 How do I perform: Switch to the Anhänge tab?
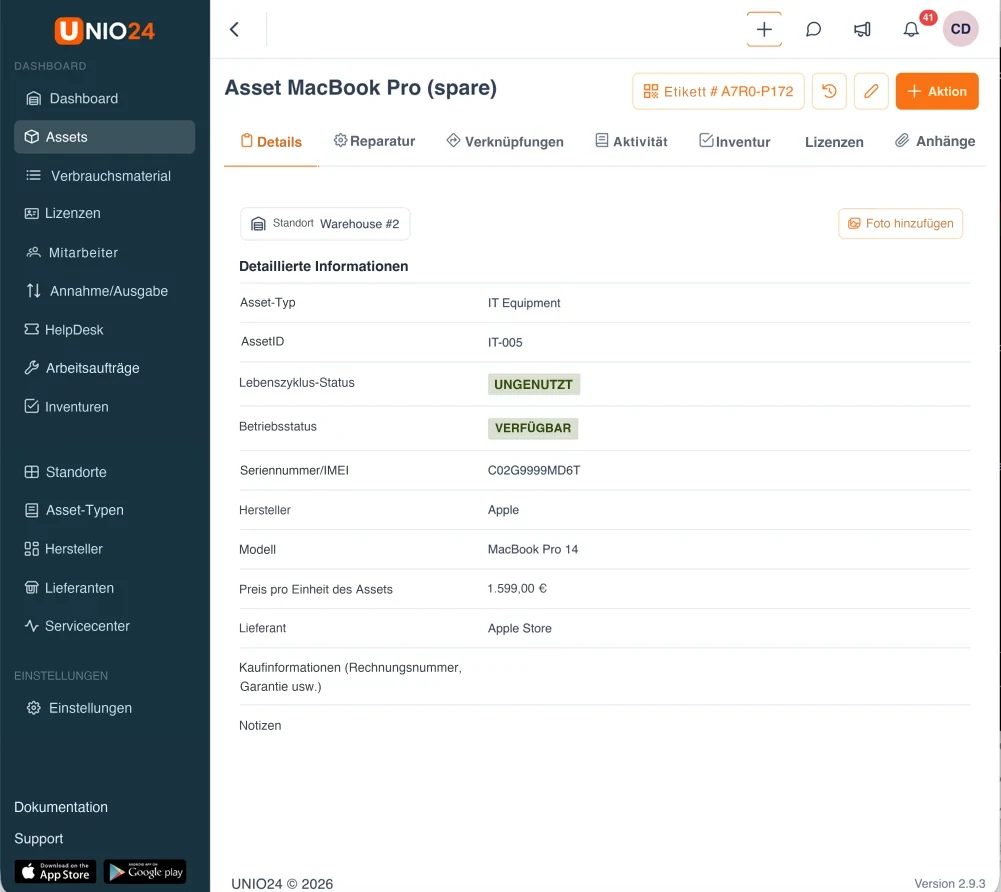coord(935,141)
